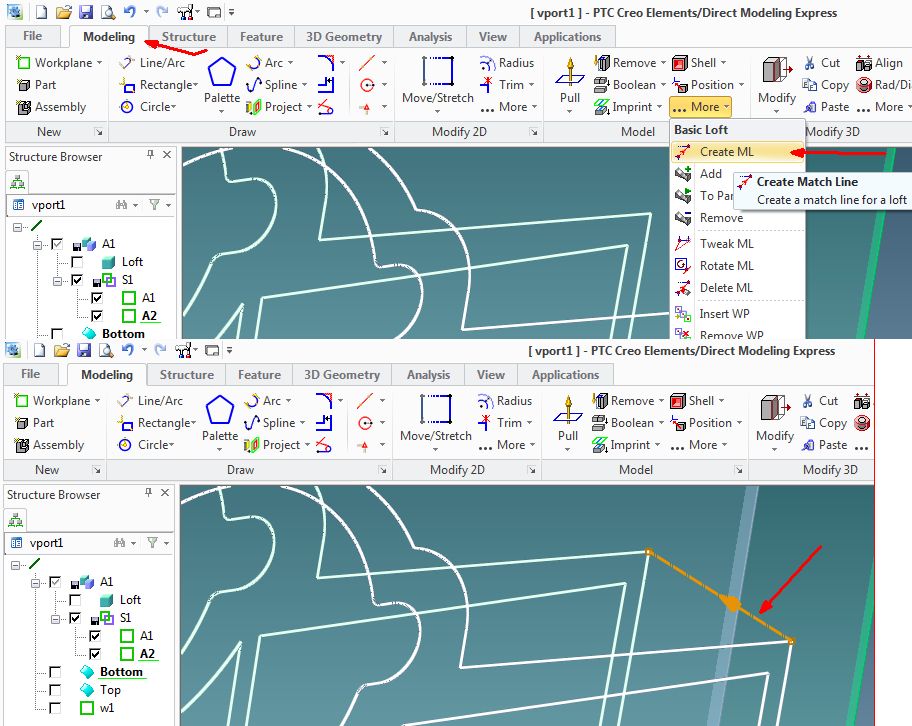Screen dimensions: 912x726
Task: Open the Boolean dropdown arrow in upper screenshot
Action: point(664,85)
